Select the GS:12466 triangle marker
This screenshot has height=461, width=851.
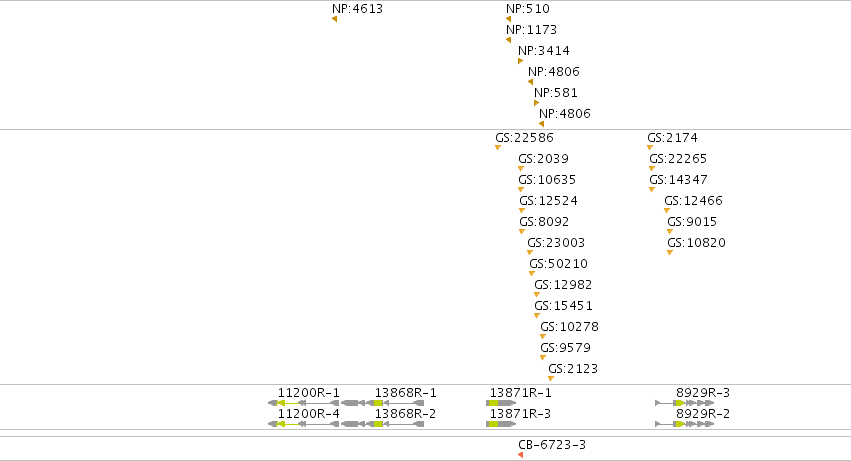(x=667, y=211)
